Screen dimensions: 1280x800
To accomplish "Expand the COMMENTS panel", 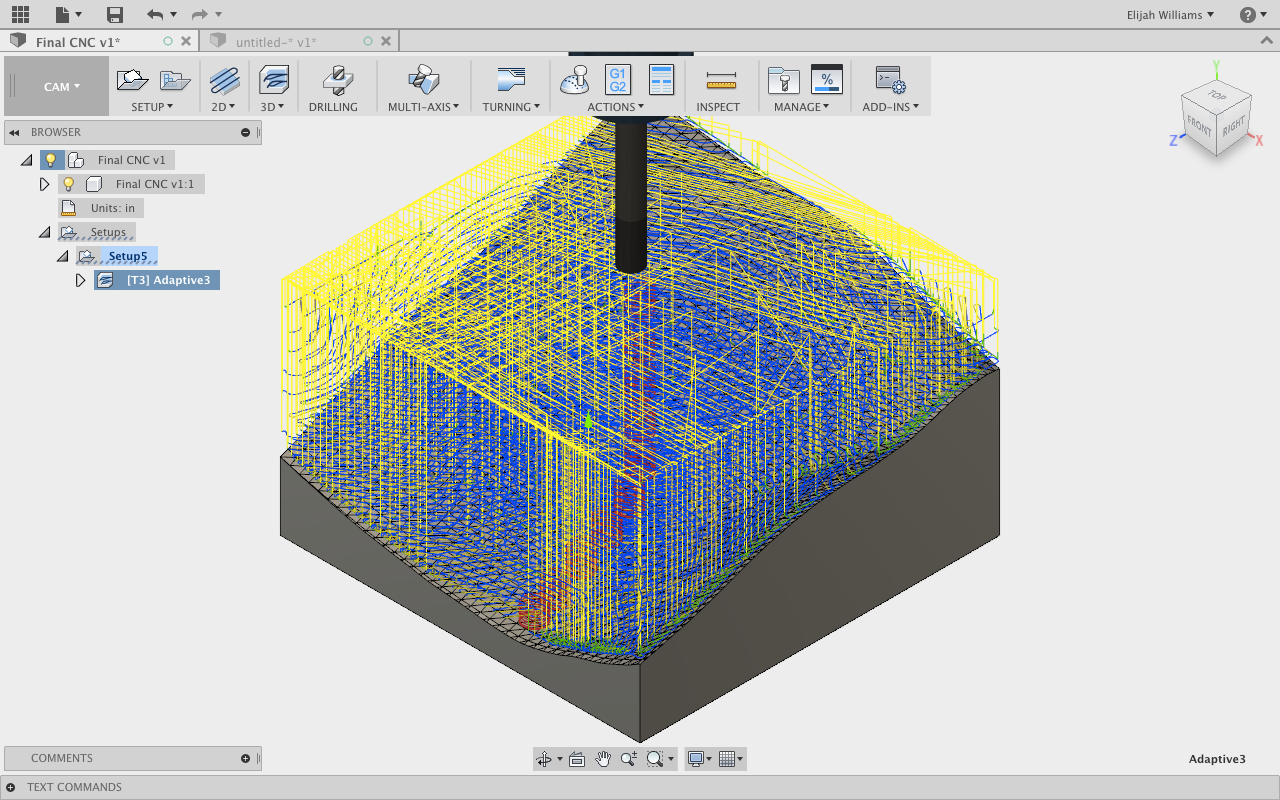I will coord(246,758).
